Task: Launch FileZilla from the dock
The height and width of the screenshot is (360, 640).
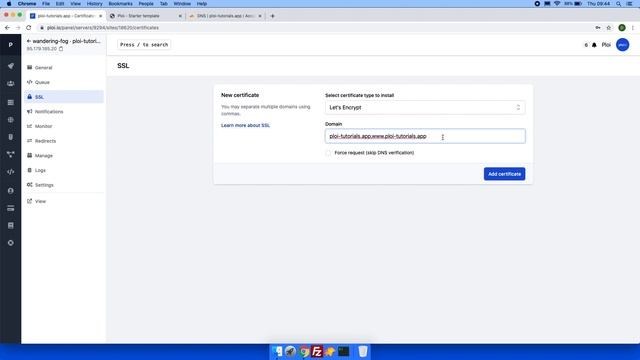Action: coord(317,351)
